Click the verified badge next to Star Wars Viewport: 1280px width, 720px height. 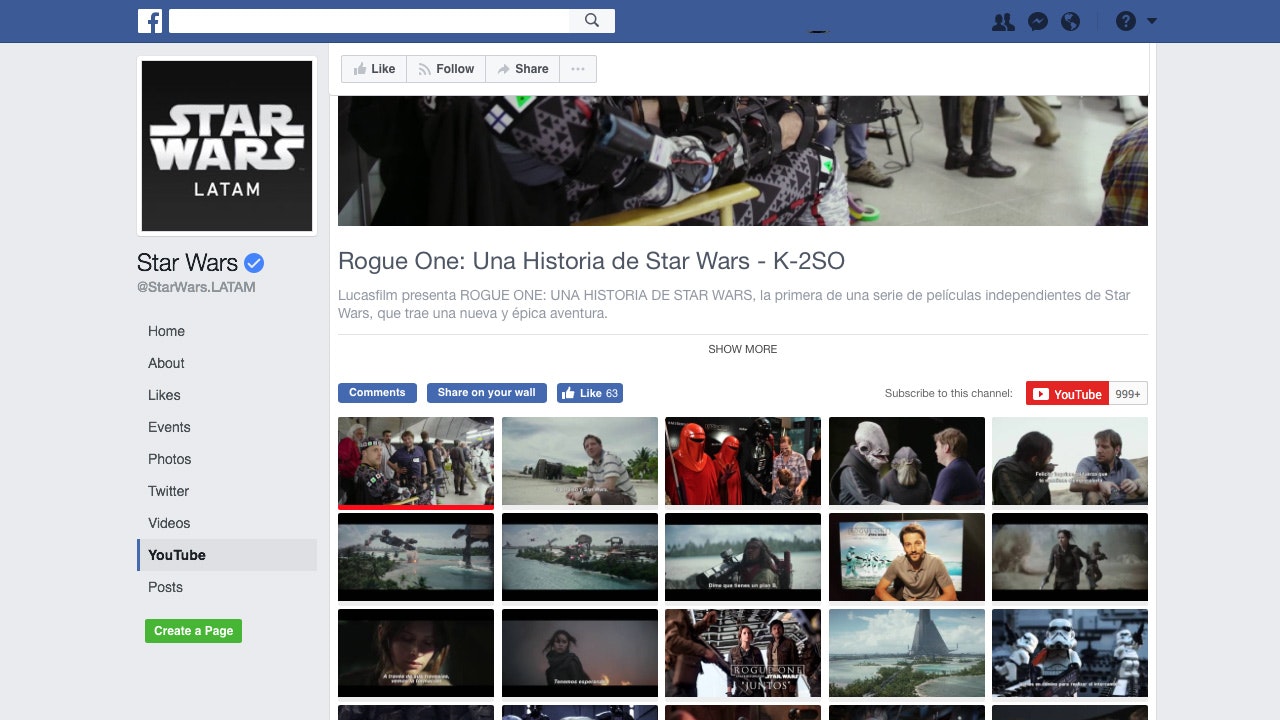[x=253, y=262]
